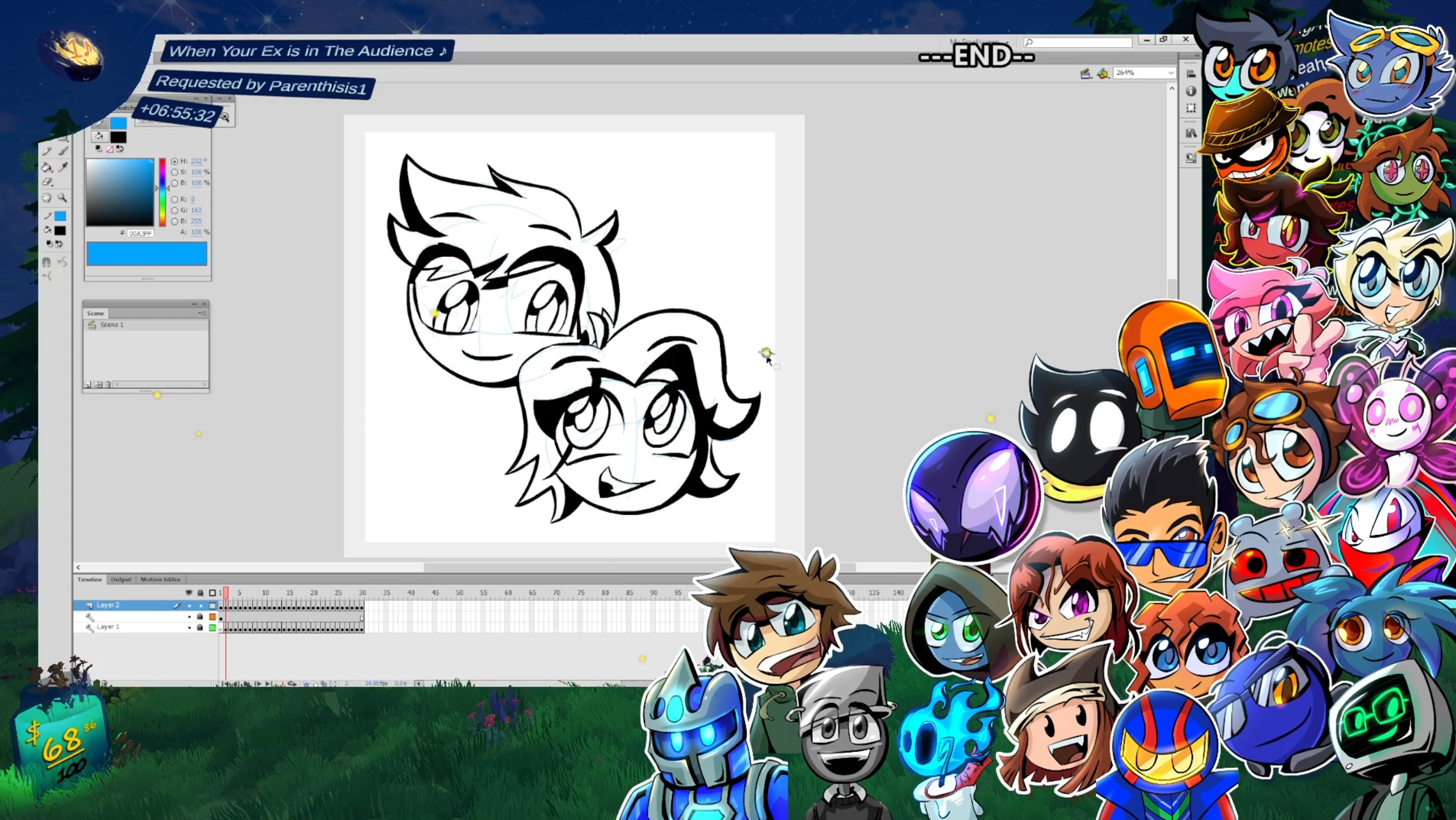
Task: Open the Library panel icon
Action: 1191,133
